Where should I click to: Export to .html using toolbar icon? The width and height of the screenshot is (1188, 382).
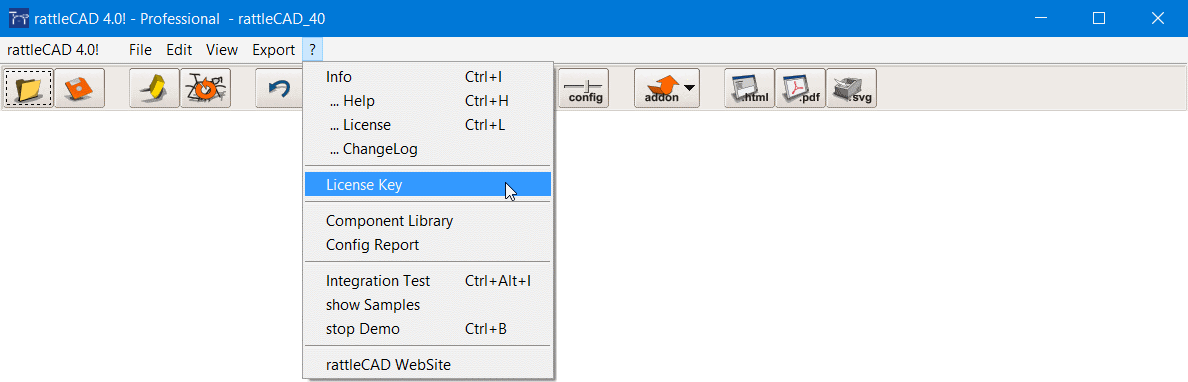pos(749,88)
